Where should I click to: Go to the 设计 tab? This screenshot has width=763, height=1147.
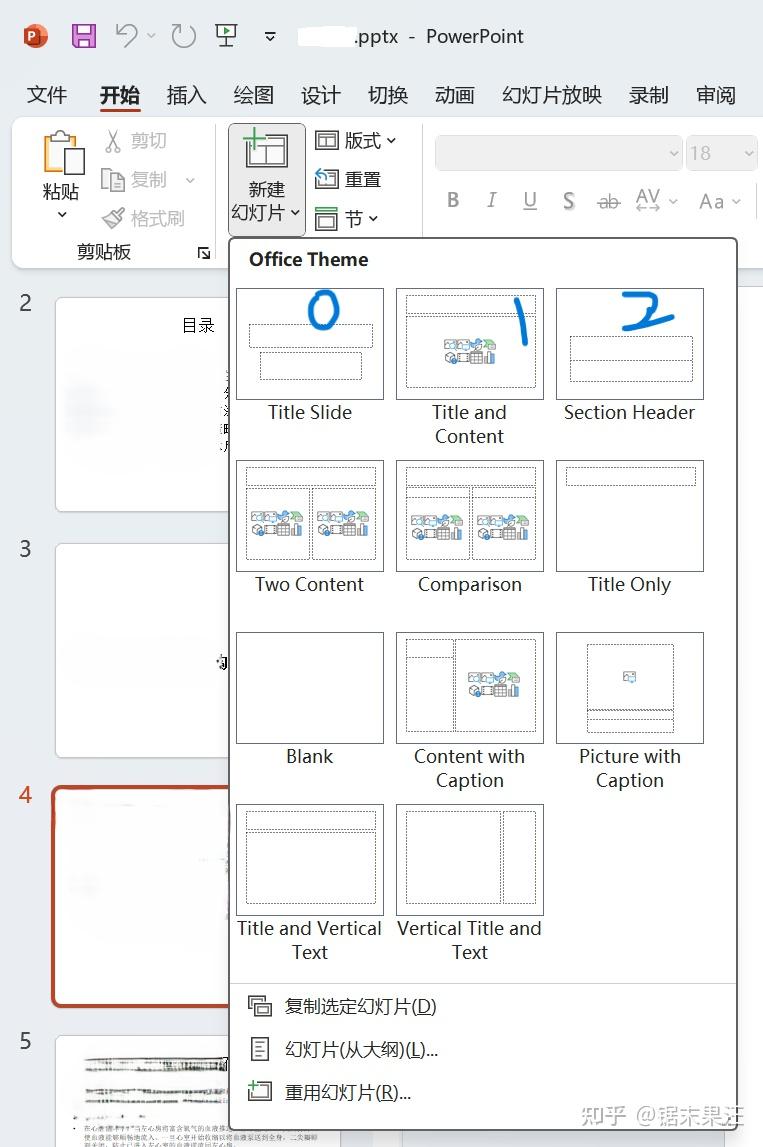point(320,95)
